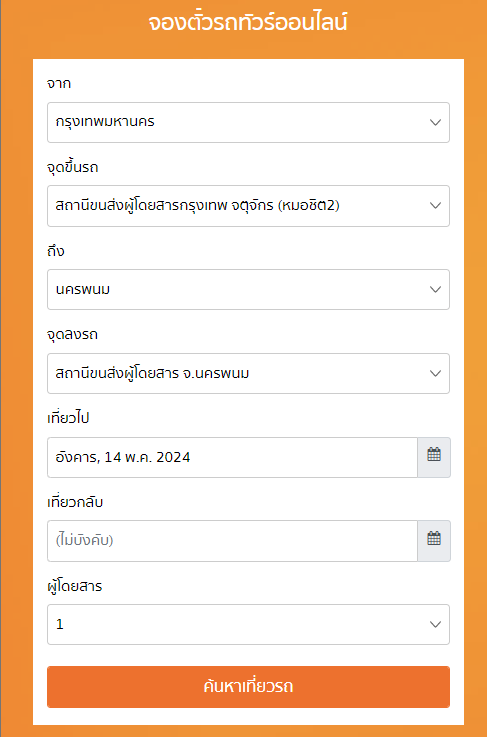Click the chevron arrow in the จุดลงรถ field
The width and height of the screenshot is (487, 737).
(x=435, y=373)
